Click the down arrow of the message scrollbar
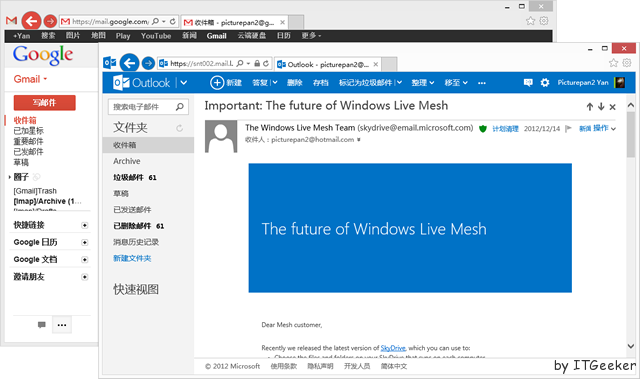 click(631, 346)
